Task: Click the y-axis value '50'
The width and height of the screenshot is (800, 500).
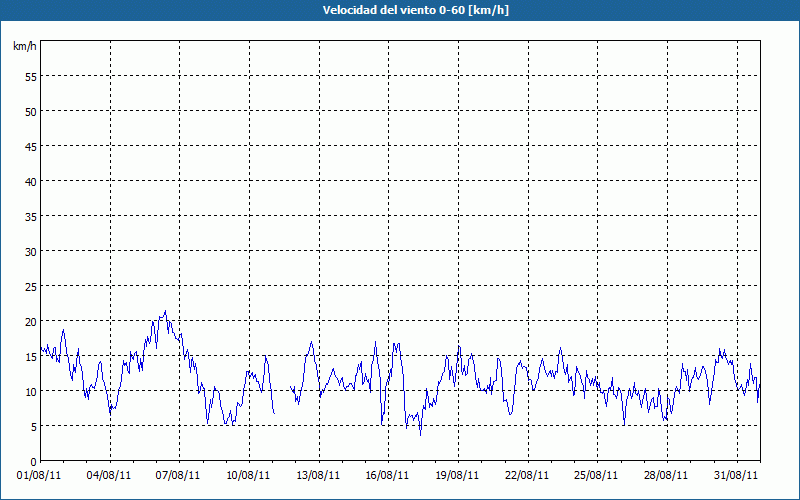Action: coord(31,112)
